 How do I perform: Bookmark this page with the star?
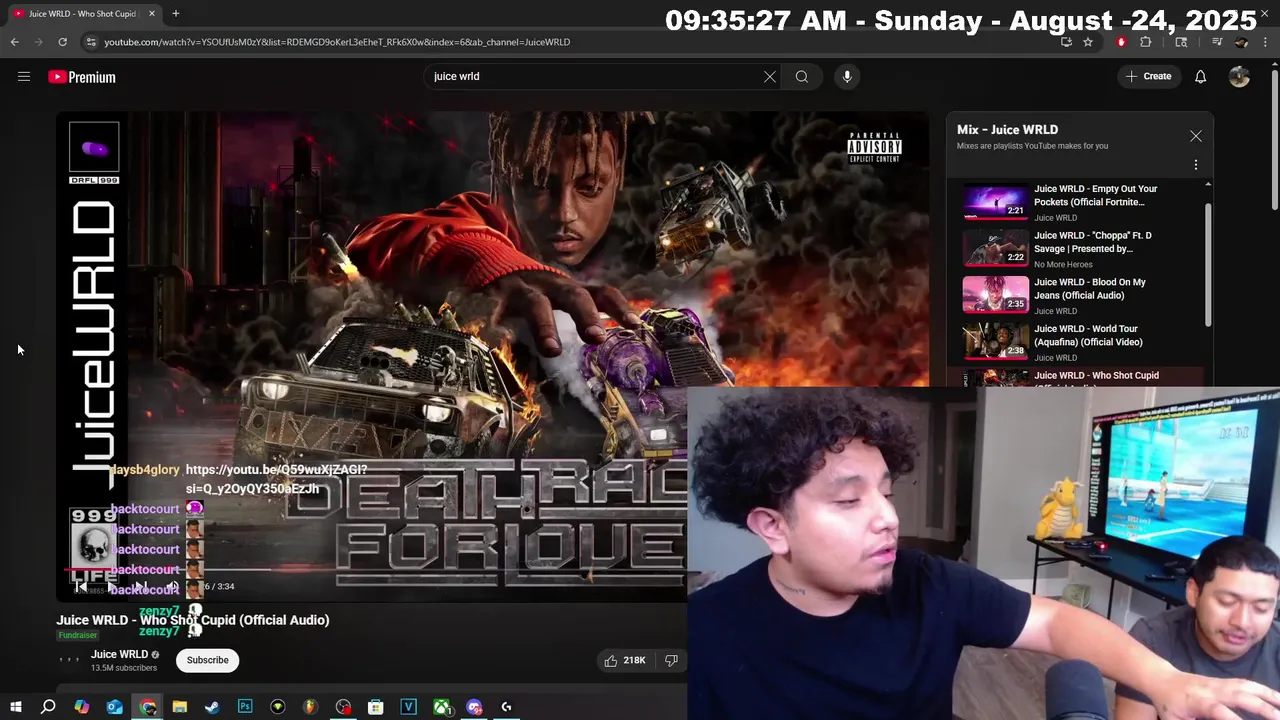coord(1088,42)
